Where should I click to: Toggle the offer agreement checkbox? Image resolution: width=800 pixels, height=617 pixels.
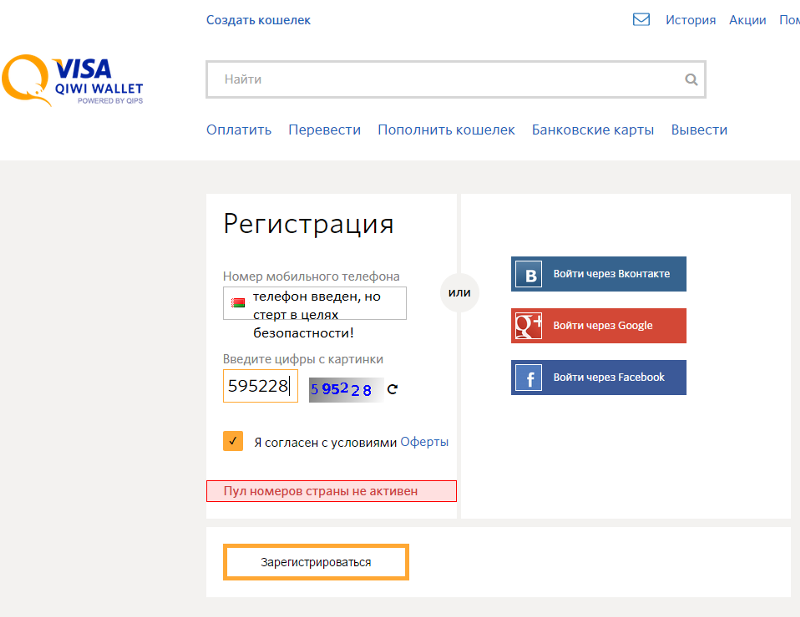click(233, 441)
